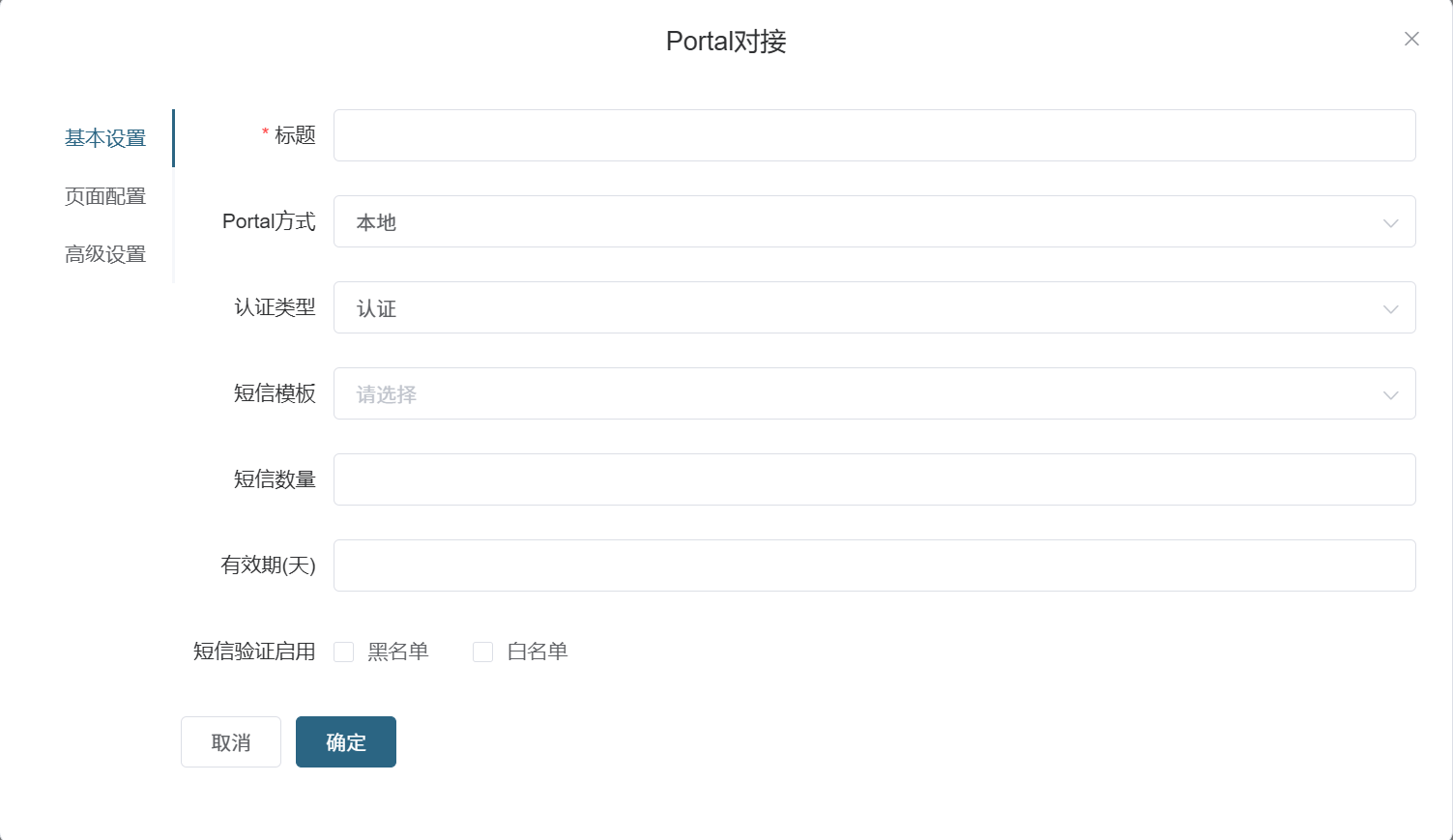Go to the 页面配置 tab
Screen dimensions: 1453x840
pyautogui.click(x=105, y=196)
